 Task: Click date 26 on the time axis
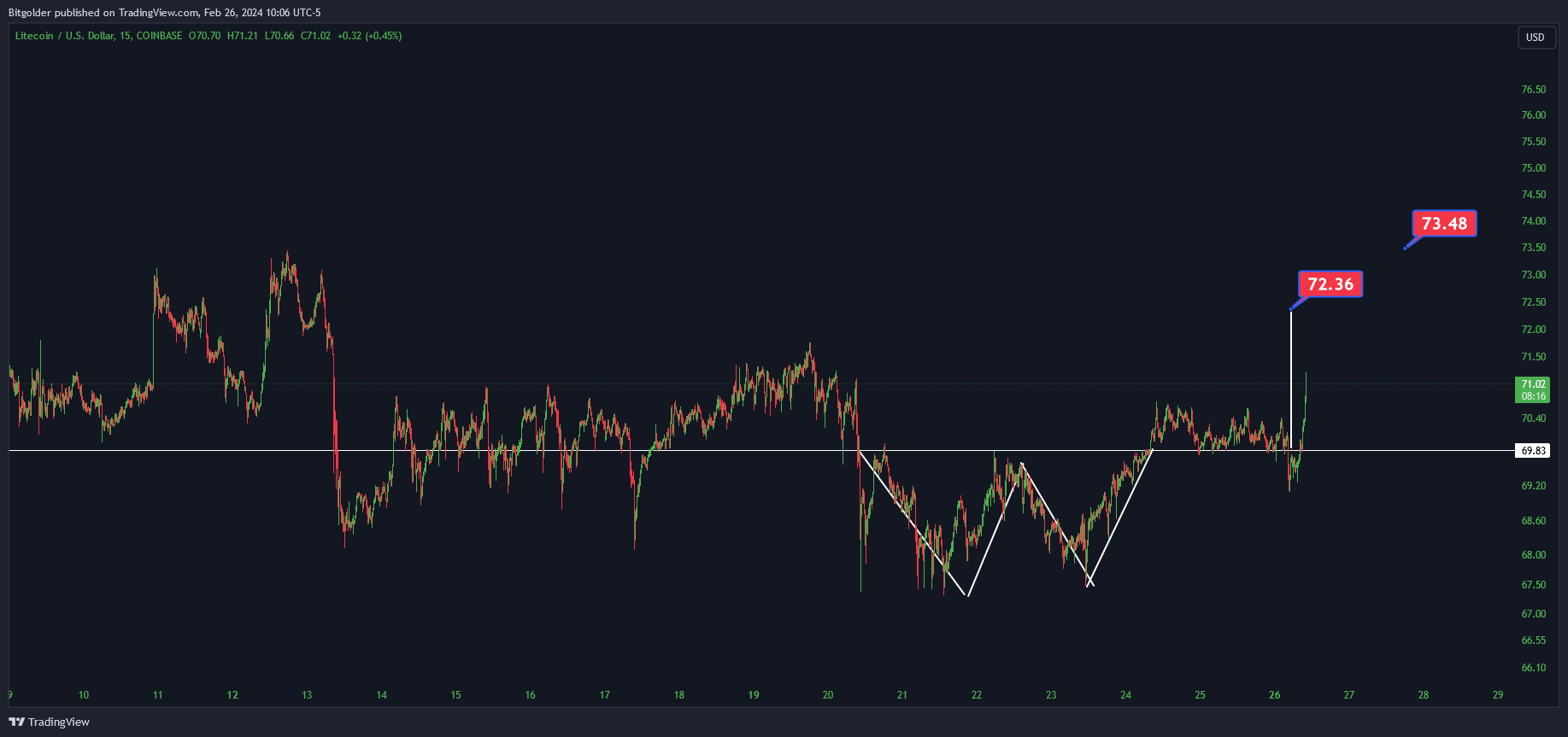click(1275, 695)
